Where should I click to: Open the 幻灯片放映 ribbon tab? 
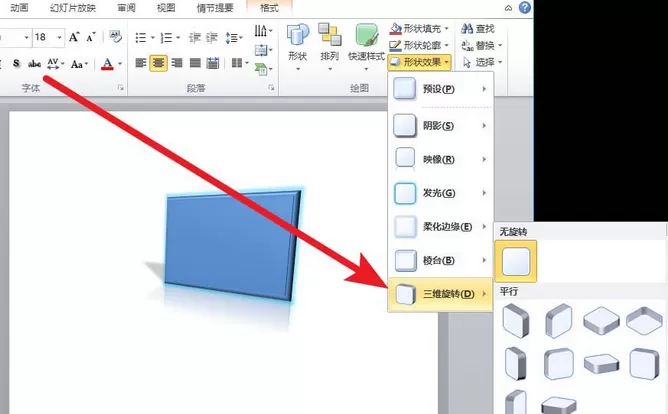[x=73, y=7]
